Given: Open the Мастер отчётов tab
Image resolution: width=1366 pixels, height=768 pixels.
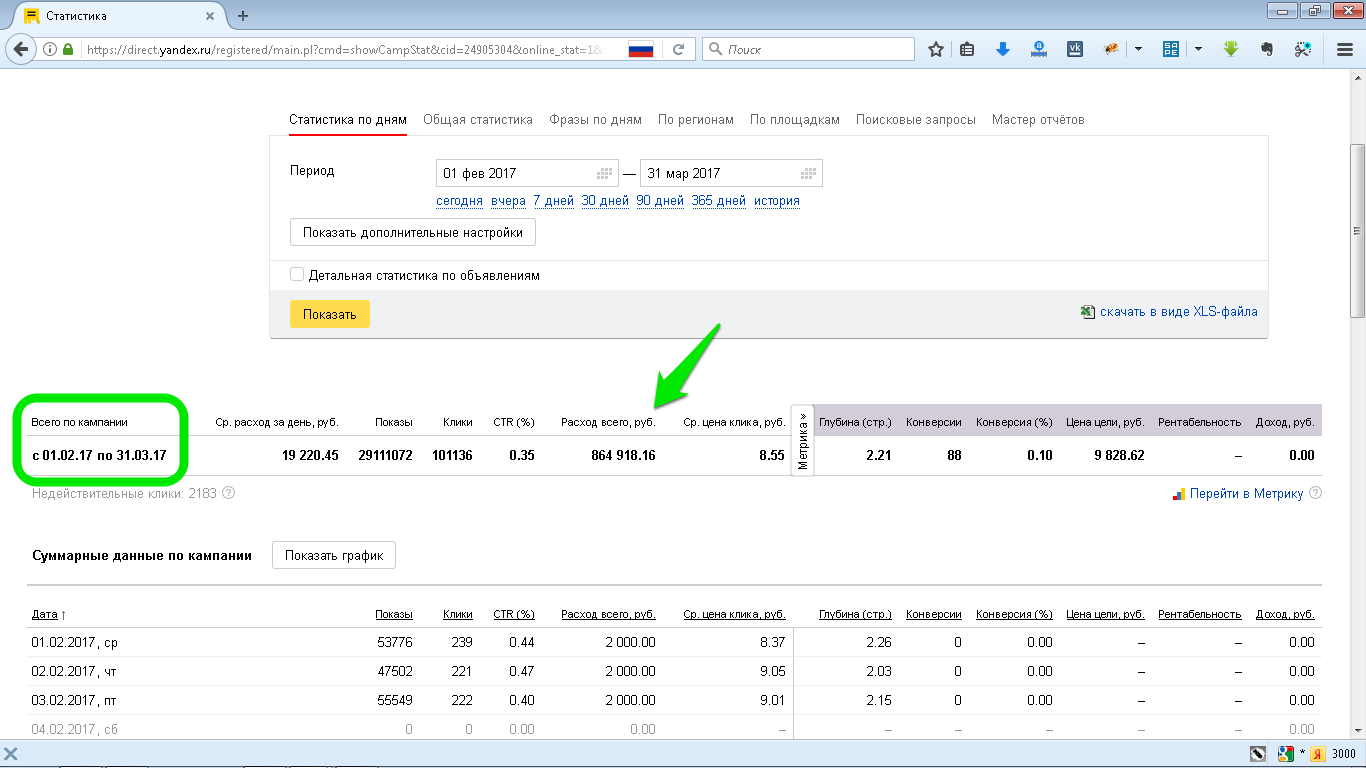Looking at the screenshot, I should 1037,120.
